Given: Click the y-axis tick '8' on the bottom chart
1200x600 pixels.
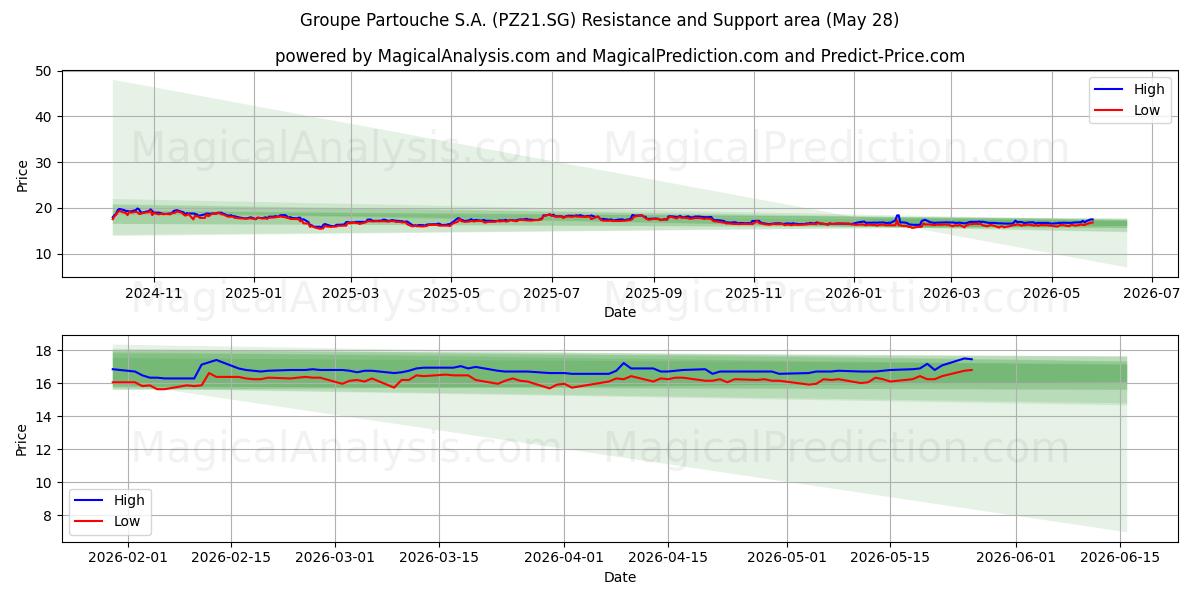Looking at the screenshot, I should point(47,516).
